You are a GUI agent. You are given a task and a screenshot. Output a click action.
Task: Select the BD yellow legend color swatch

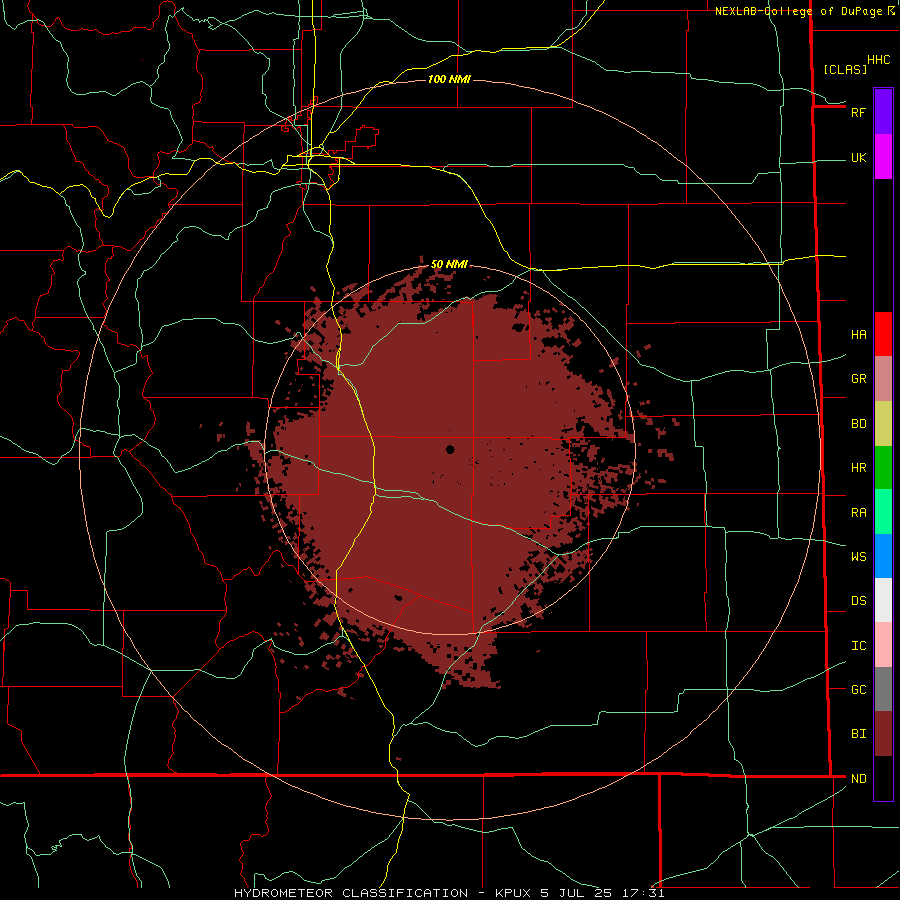pyautogui.click(x=883, y=424)
